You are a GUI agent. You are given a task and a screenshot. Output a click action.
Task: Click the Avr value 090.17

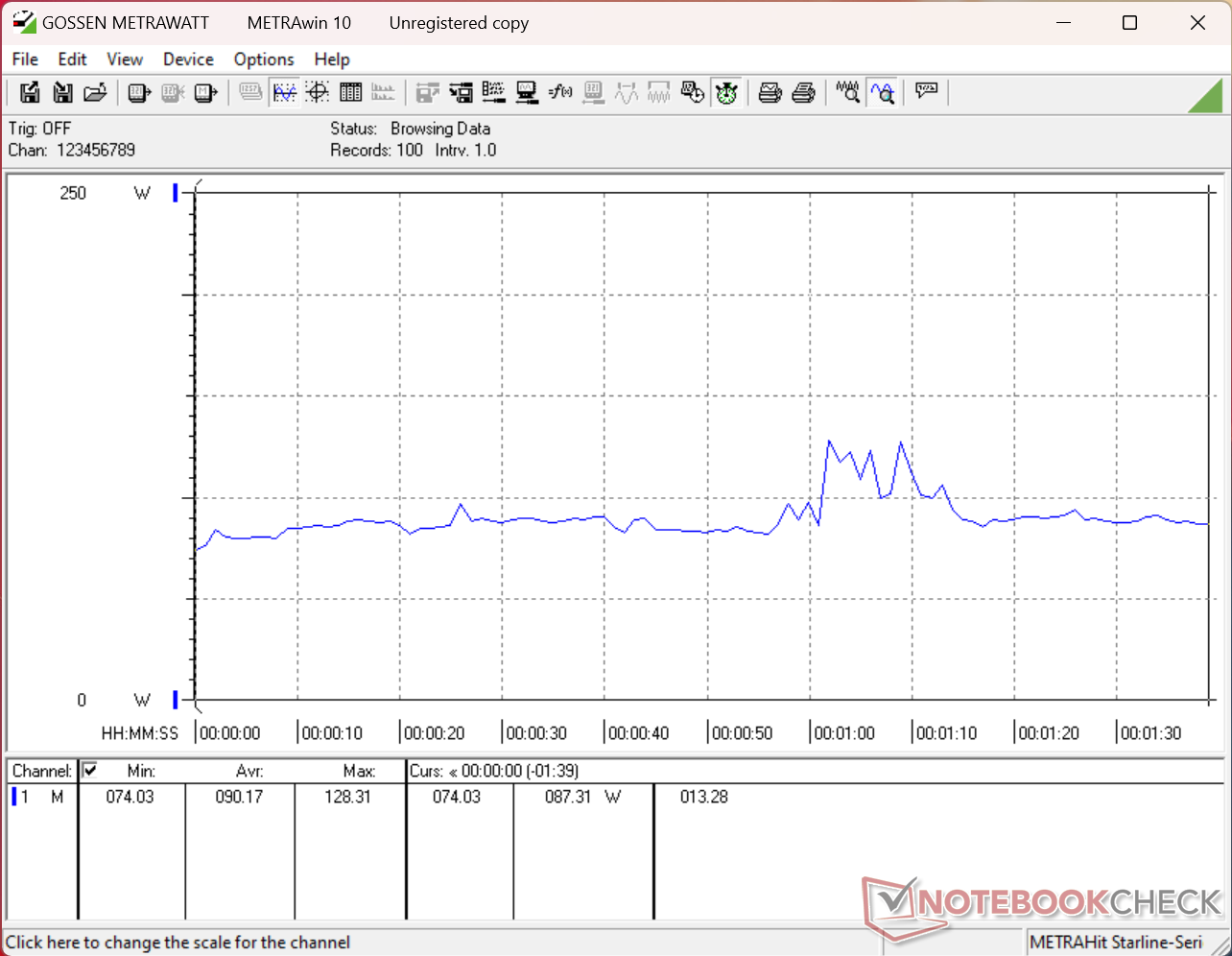click(239, 797)
